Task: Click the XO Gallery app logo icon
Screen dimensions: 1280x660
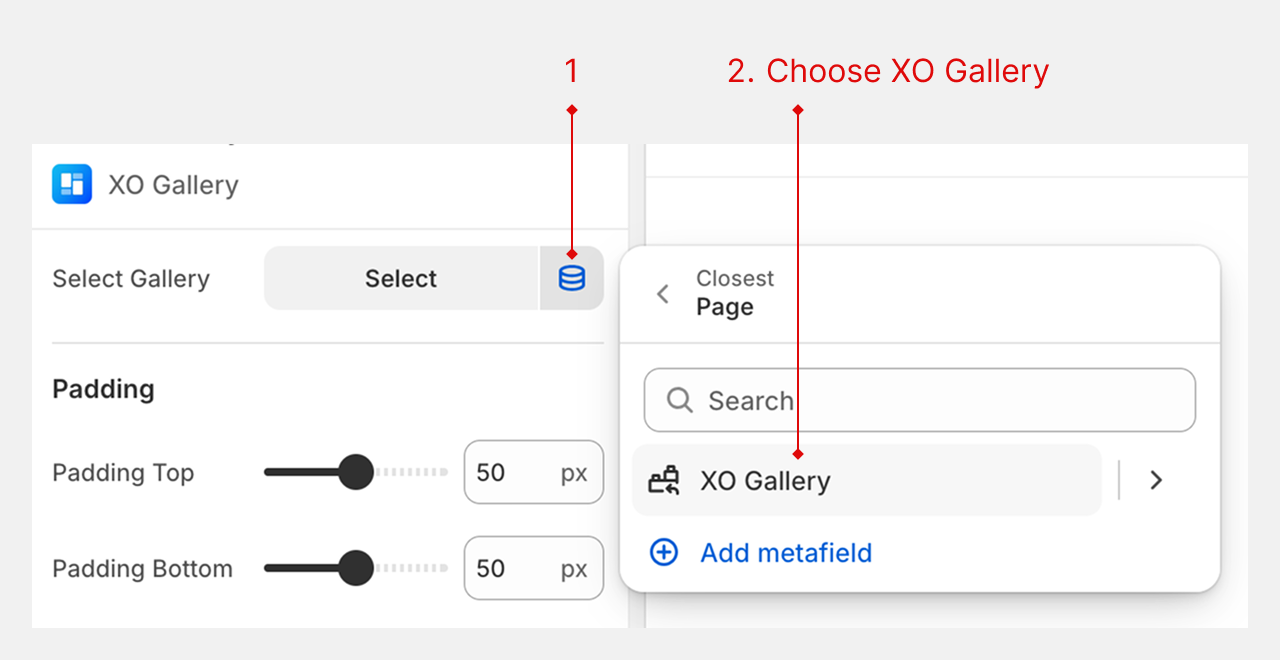Action: coord(72,184)
